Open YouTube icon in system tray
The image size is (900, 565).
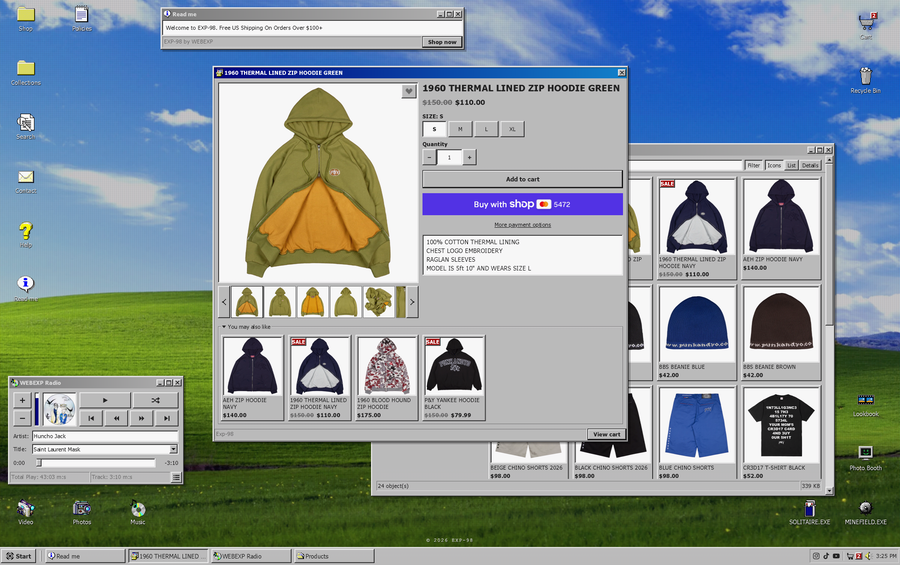tap(836, 556)
